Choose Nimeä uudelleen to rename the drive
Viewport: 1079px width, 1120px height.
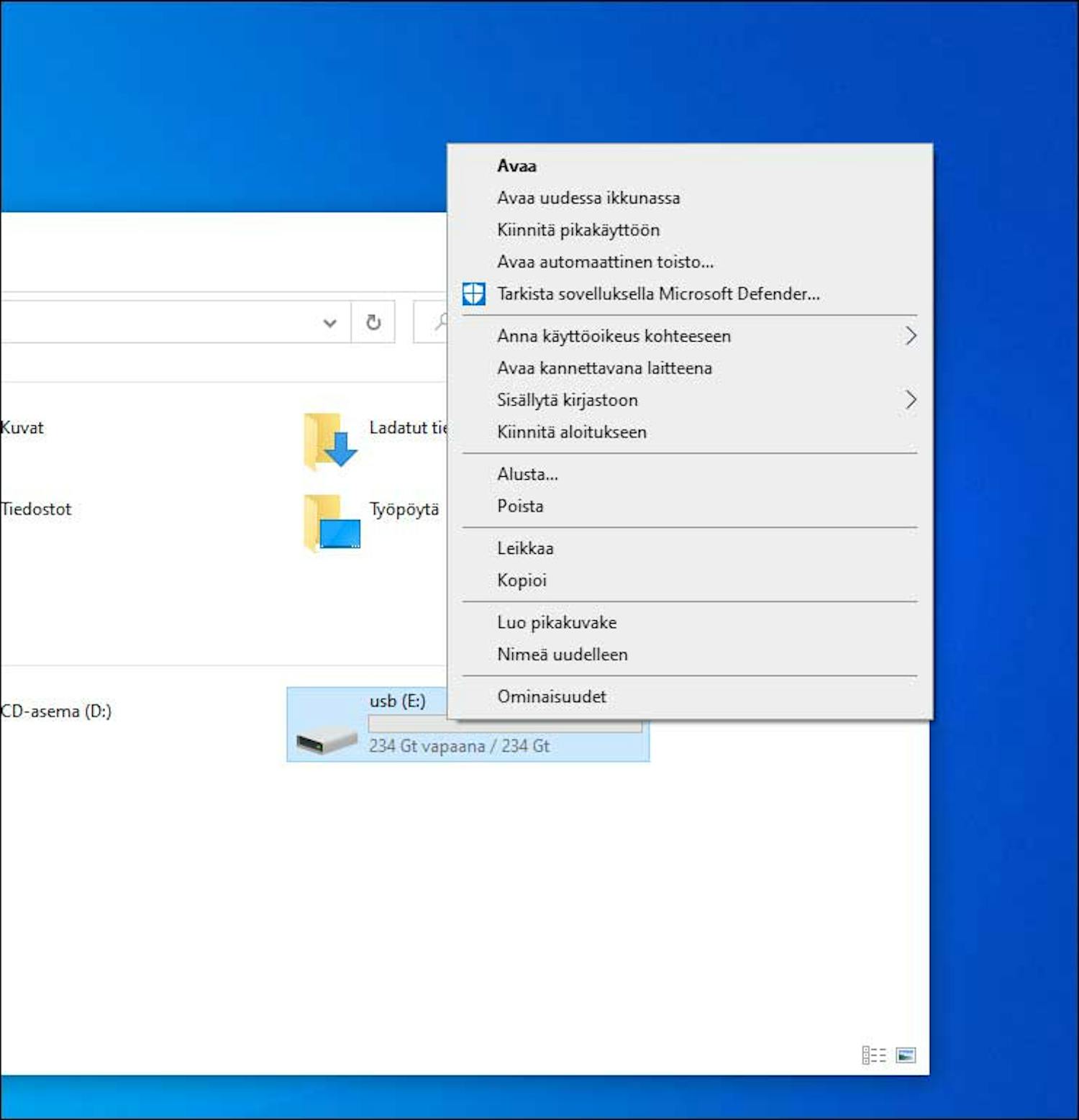pos(563,654)
